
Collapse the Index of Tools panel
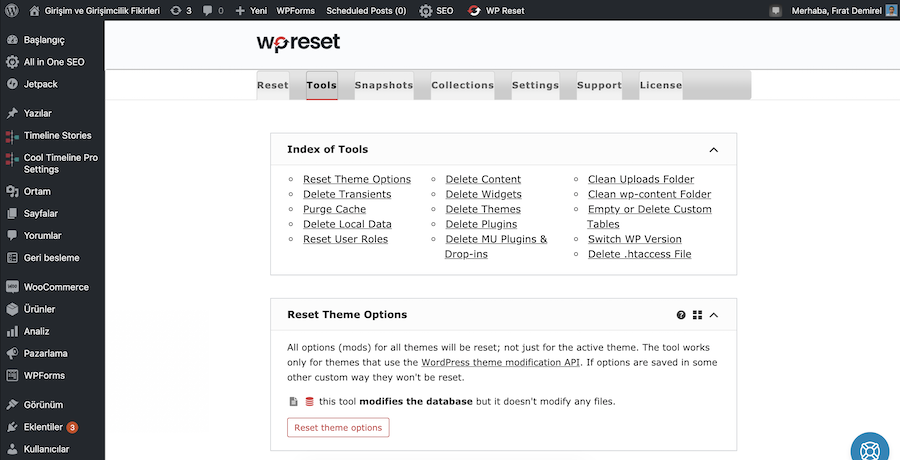[x=713, y=150]
